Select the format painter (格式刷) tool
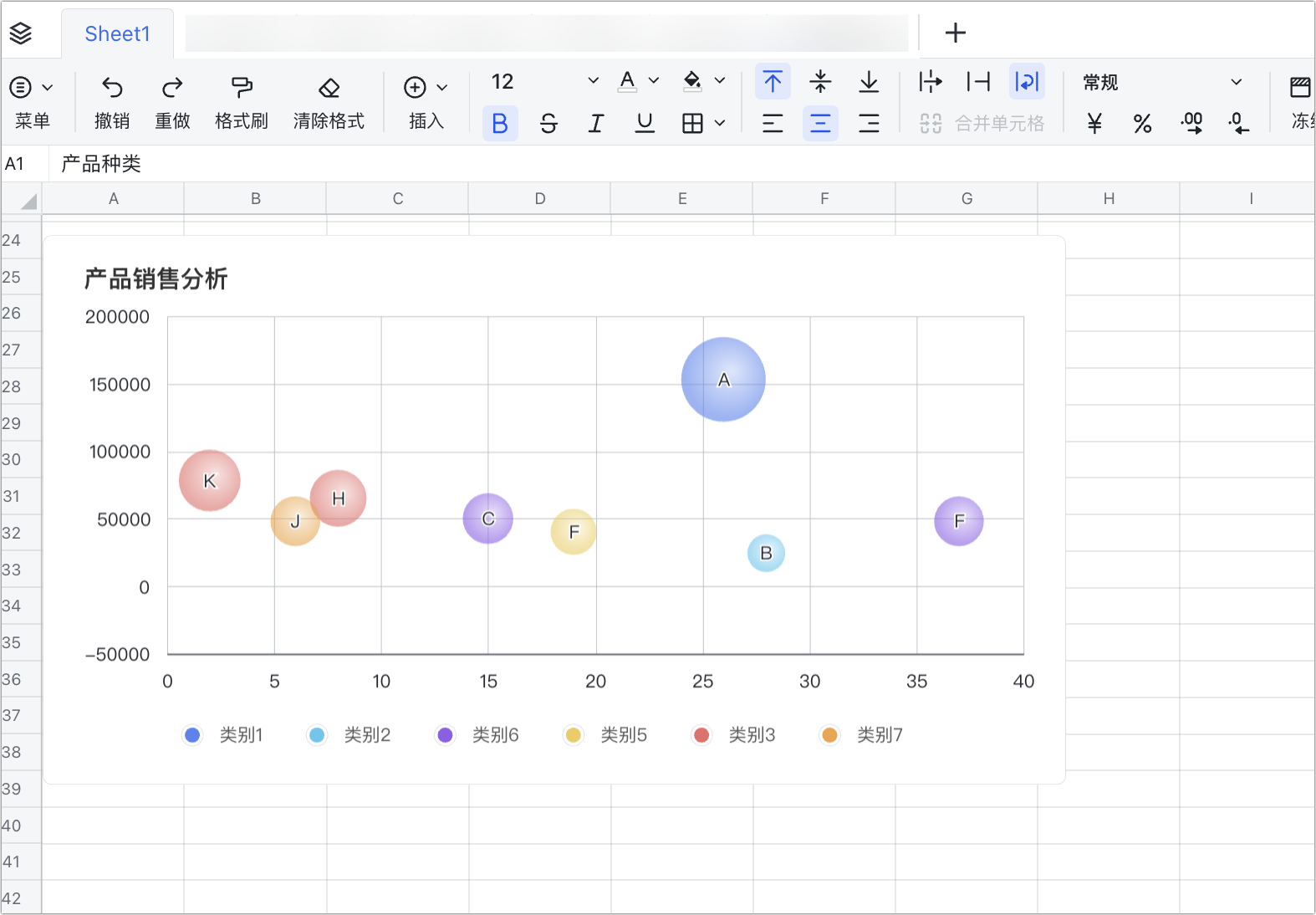The width and height of the screenshot is (1316, 915). coord(242,88)
